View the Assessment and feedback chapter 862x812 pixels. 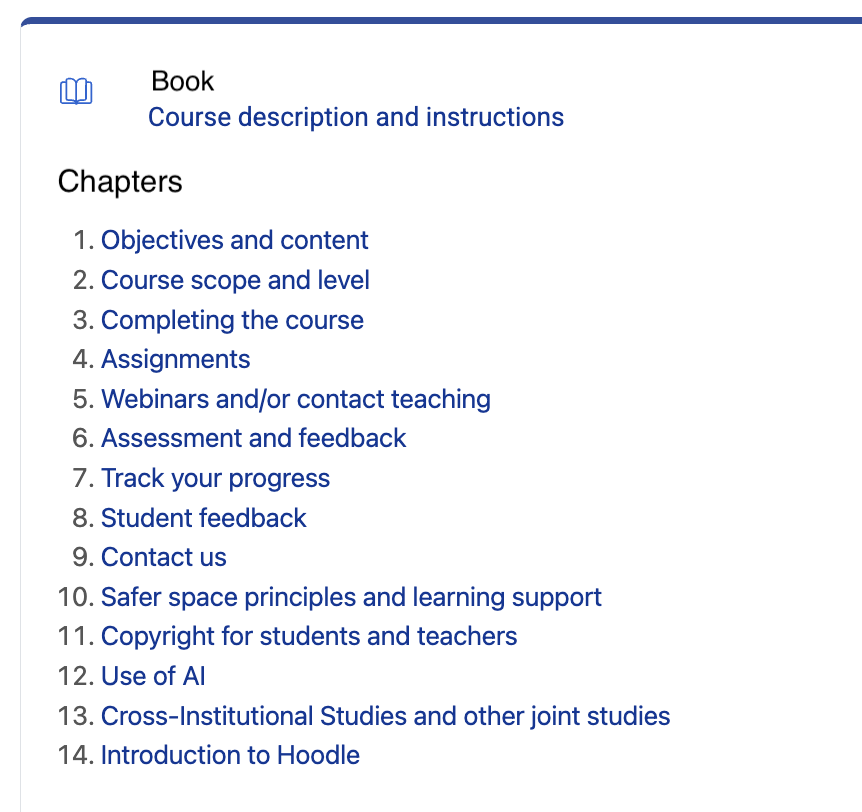pos(253,438)
